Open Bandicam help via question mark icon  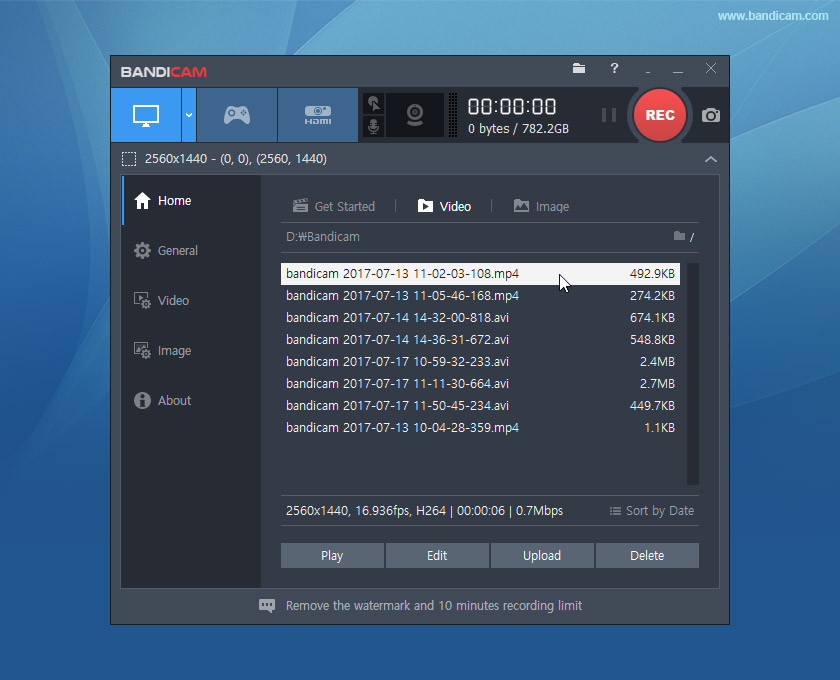(x=614, y=69)
